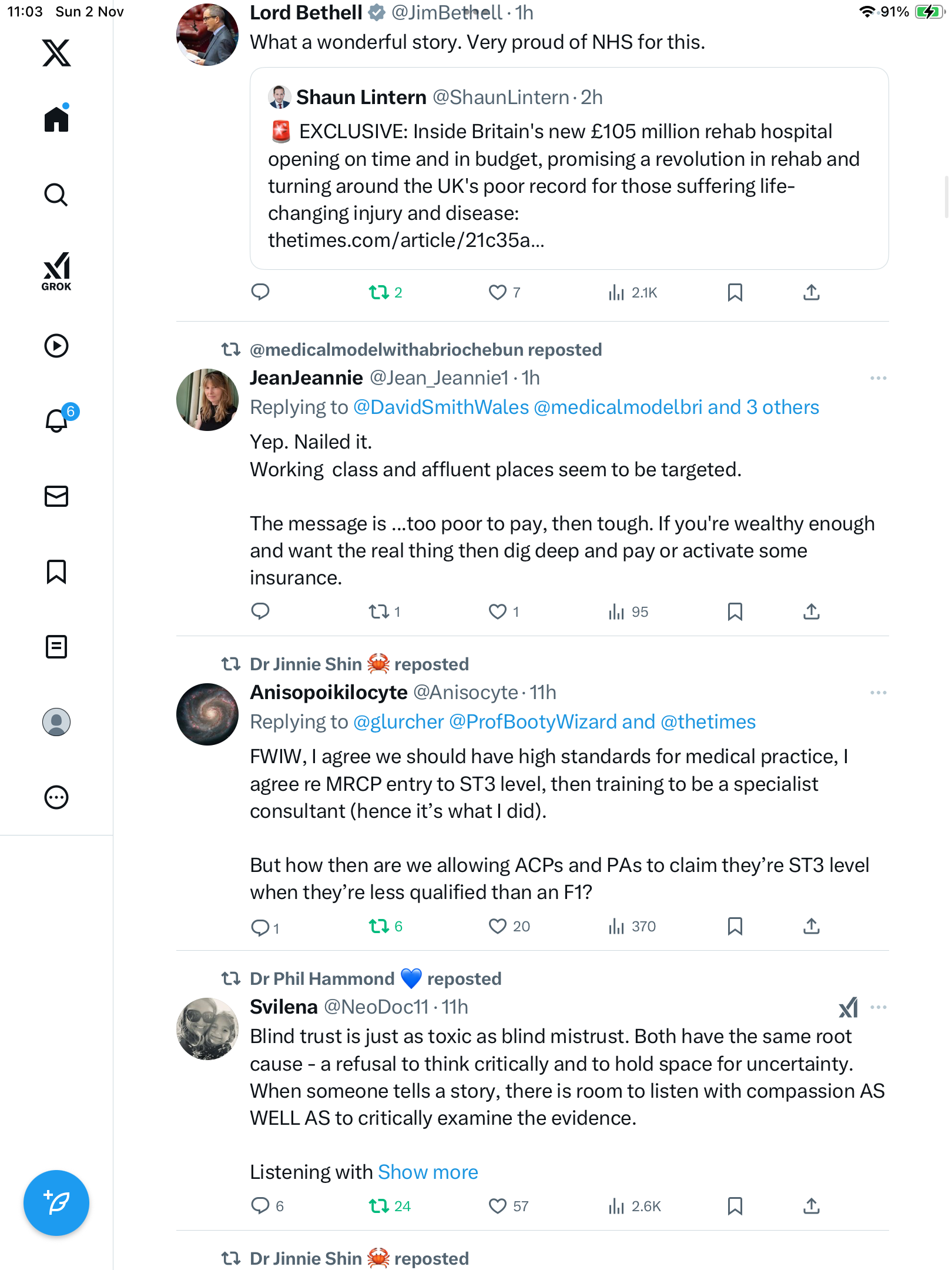Open the Lists icon in sidebar
Viewport: 952px width, 1270px height.
coord(56,647)
